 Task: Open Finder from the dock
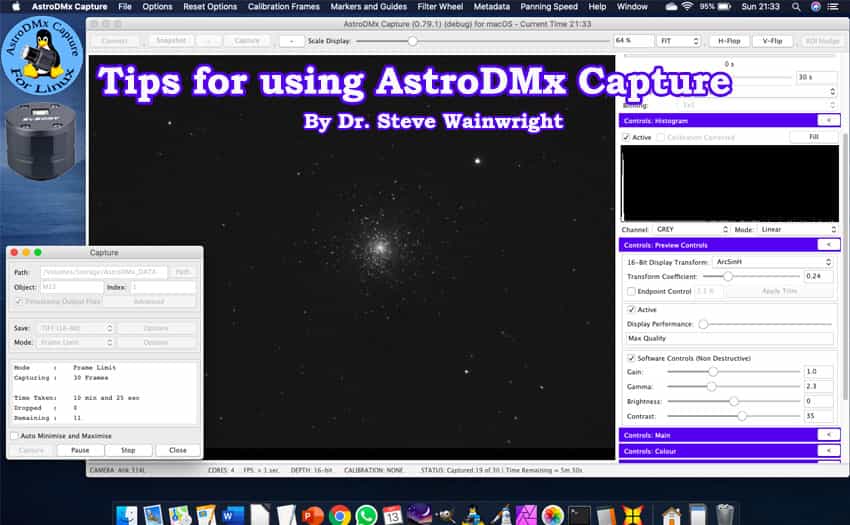(126, 515)
